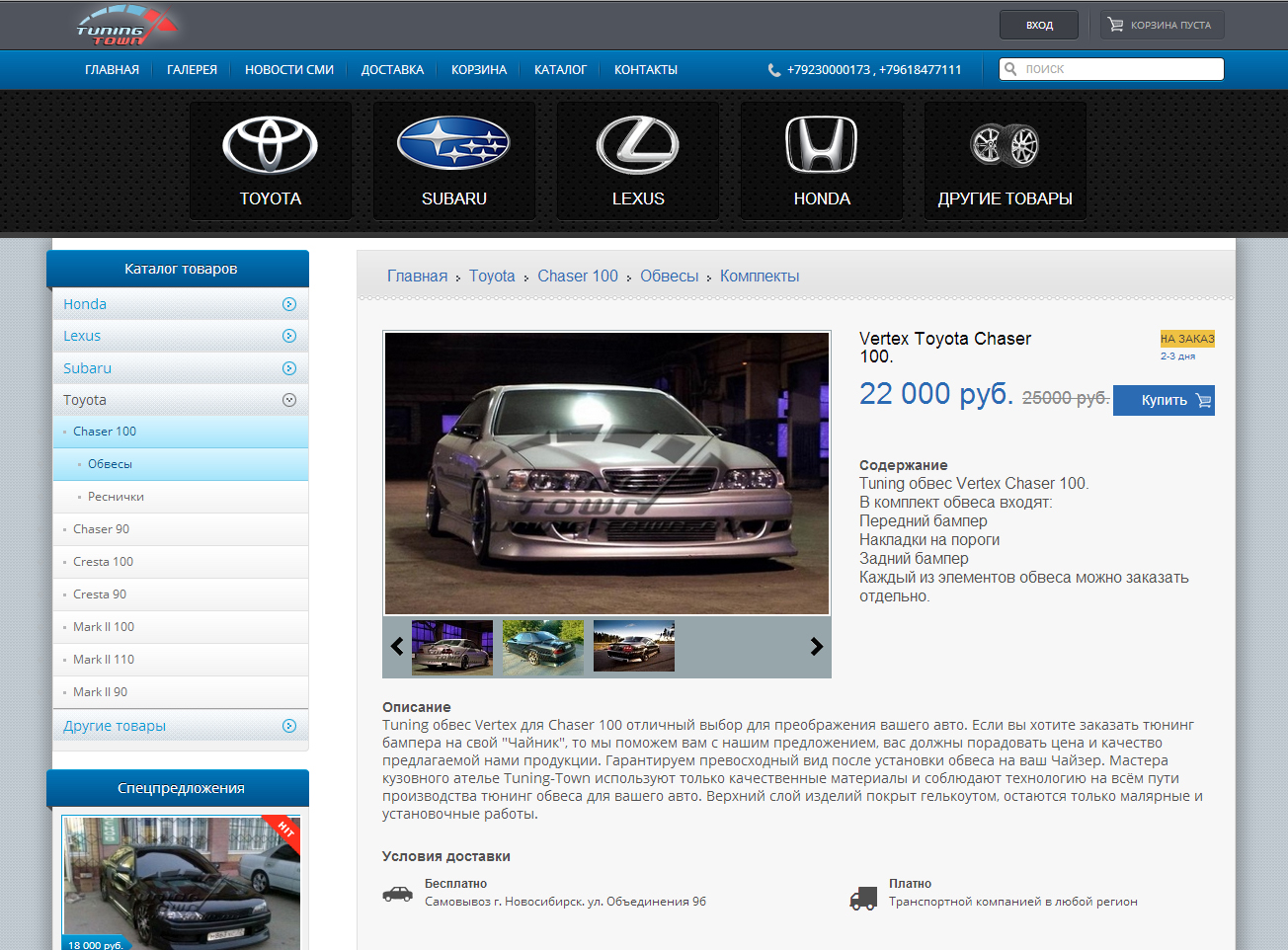The image size is (1288, 950).
Task: Open the Другие товары wheels tile
Action: point(1006,160)
